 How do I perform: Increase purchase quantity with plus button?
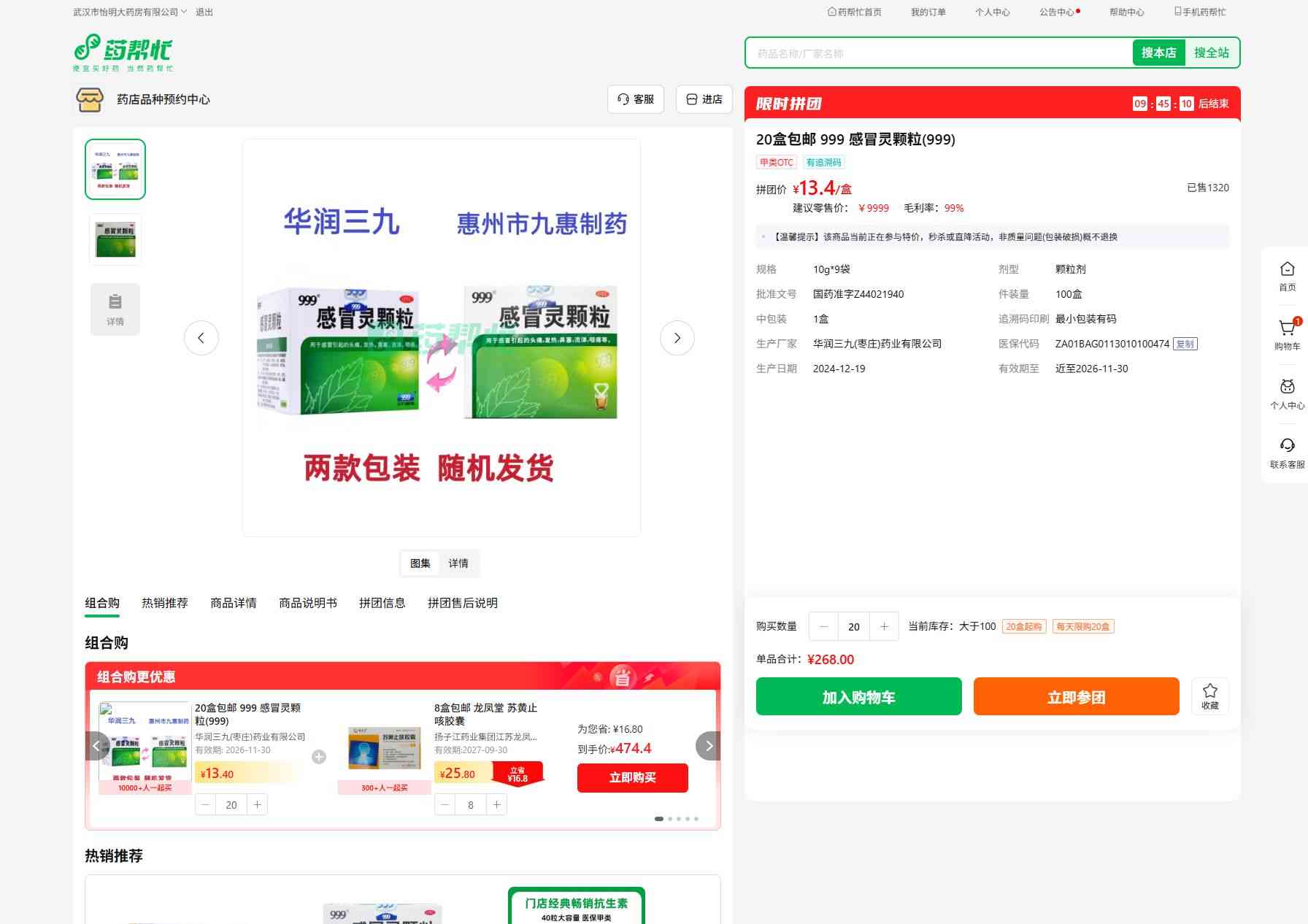pos(884,626)
